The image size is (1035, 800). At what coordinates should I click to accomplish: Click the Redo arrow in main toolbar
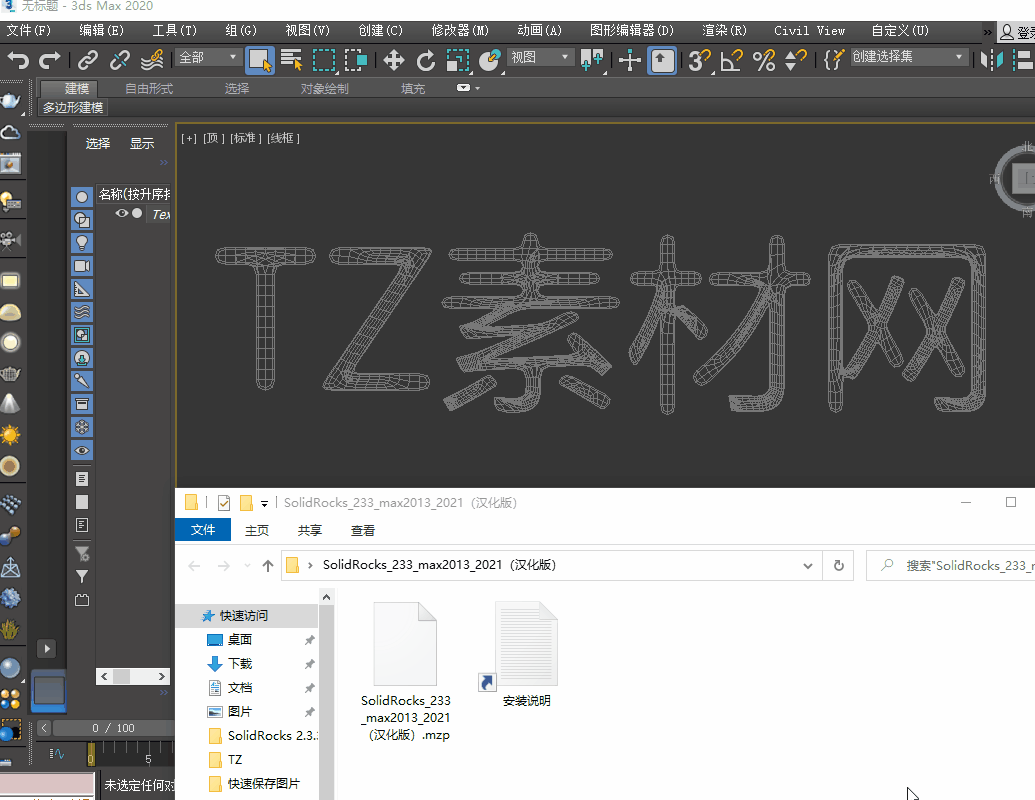click(x=50, y=60)
